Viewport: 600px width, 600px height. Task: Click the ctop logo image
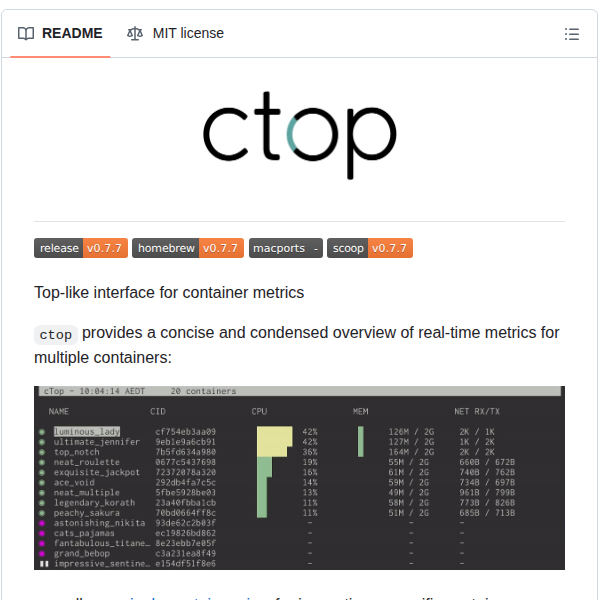pyautogui.click(x=300, y=135)
